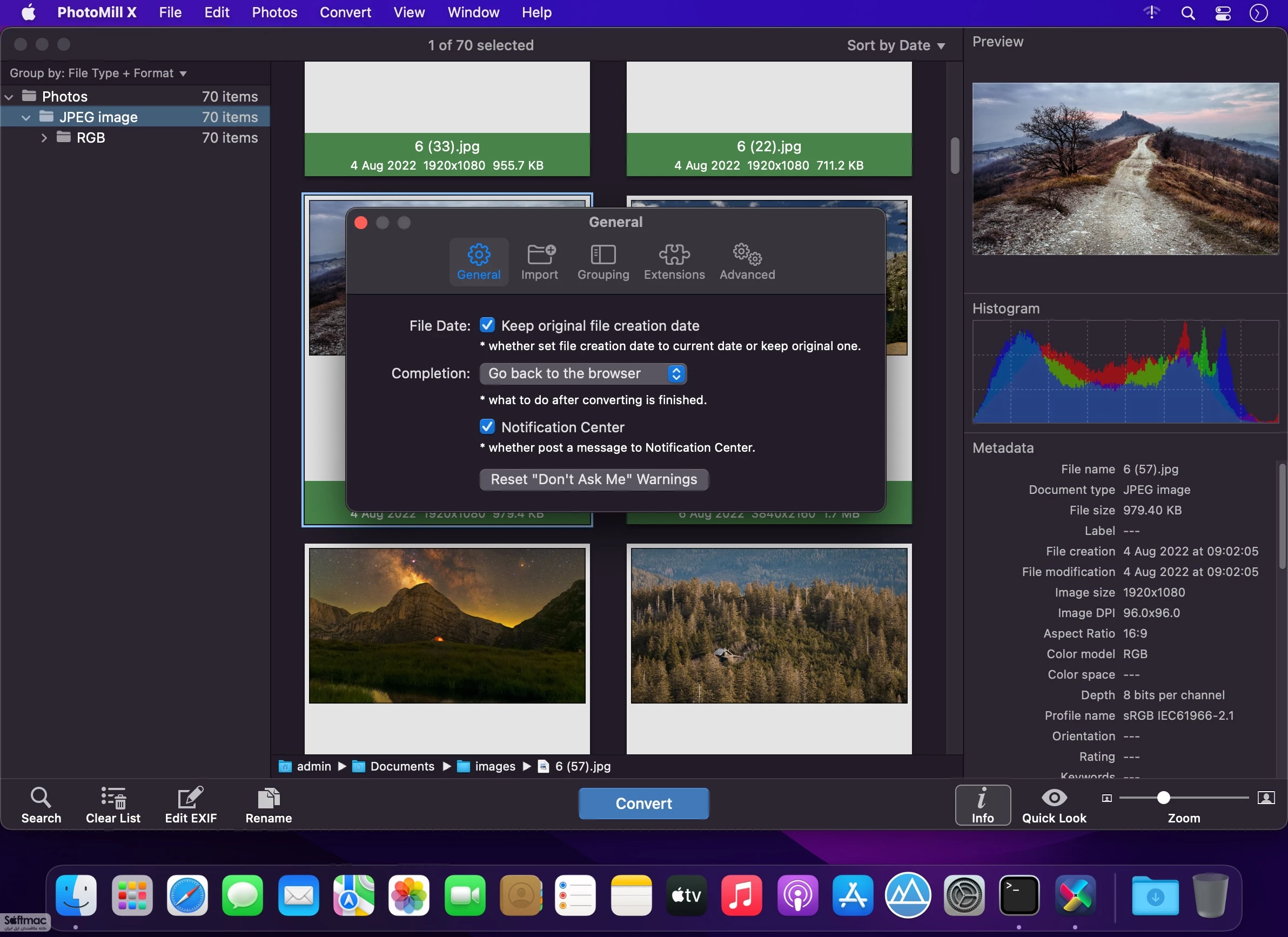The image size is (1288, 937).
Task: Click the Preview panel landscape image
Action: [x=1125, y=169]
